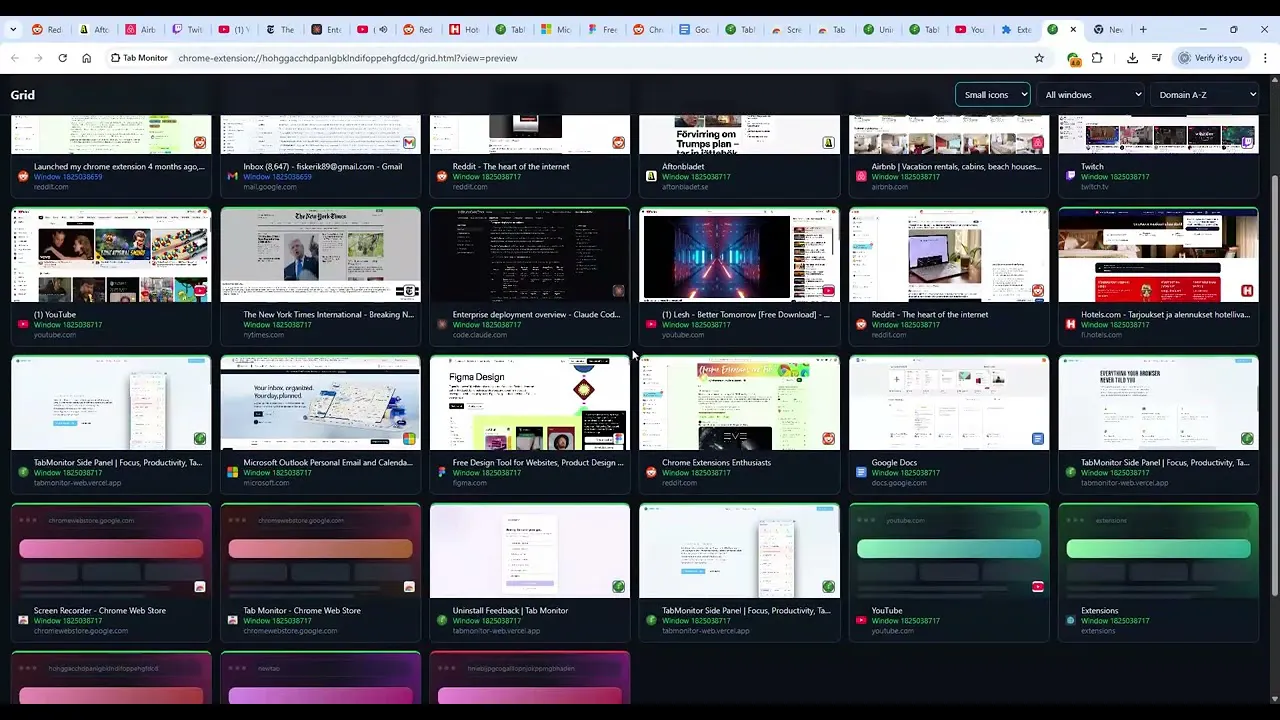Open the Google Docs tab thumbnail
Image resolution: width=1280 pixels, height=720 pixels.
pos(949,403)
